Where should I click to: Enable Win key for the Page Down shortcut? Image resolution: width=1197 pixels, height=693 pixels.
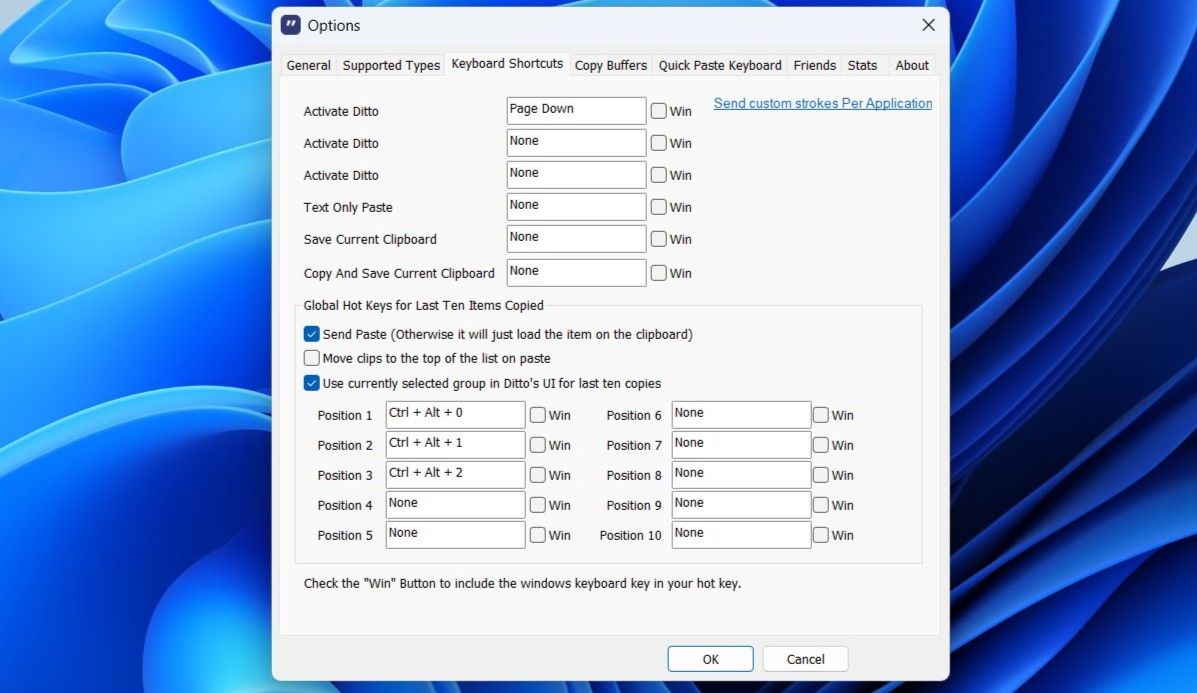pos(658,110)
